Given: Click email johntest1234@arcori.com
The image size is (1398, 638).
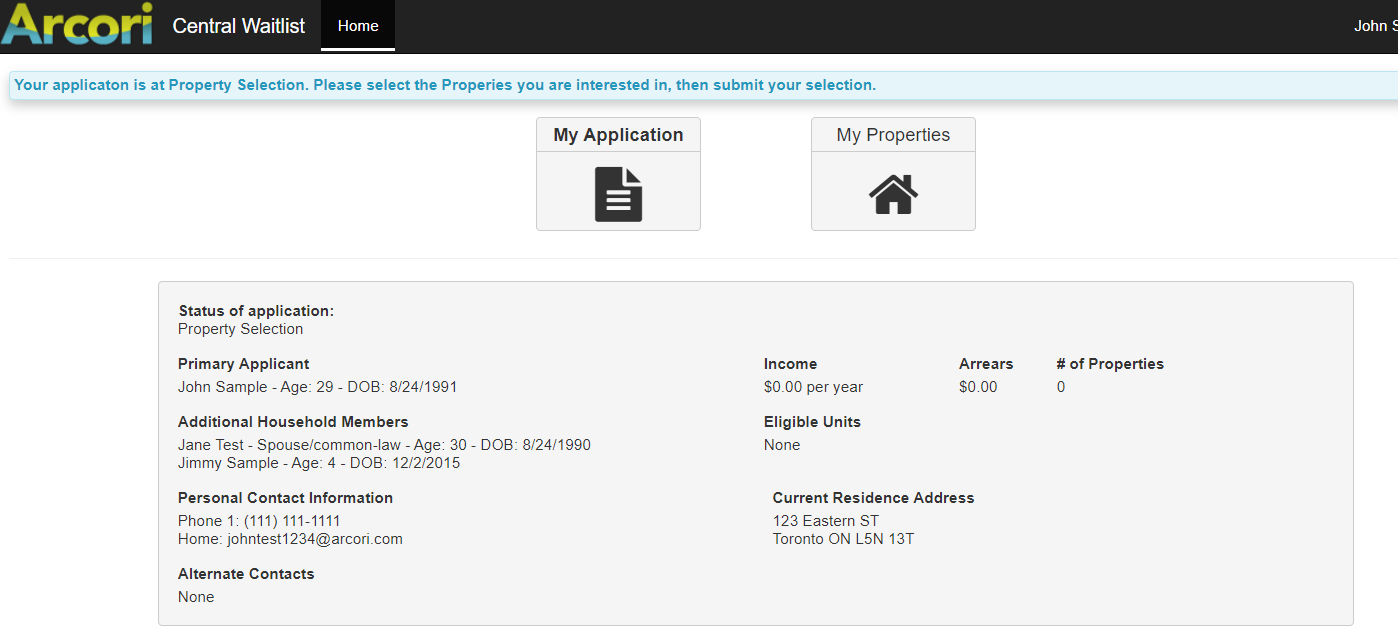Looking at the screenshot, I should [x=315, y=539].
